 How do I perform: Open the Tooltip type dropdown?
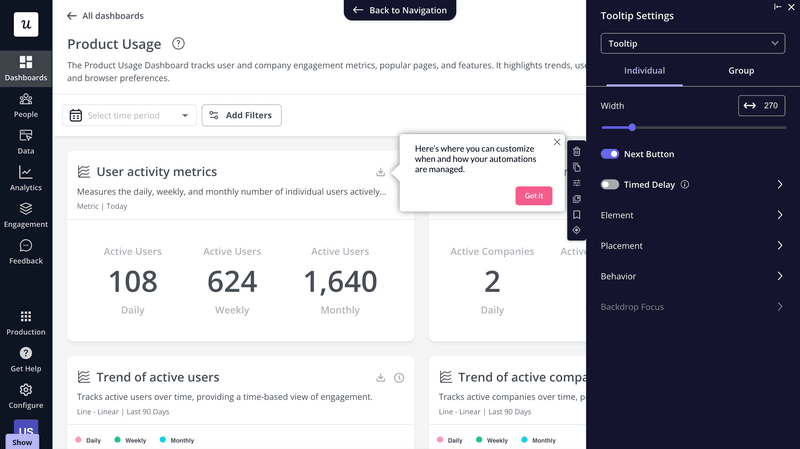[692, 44]
